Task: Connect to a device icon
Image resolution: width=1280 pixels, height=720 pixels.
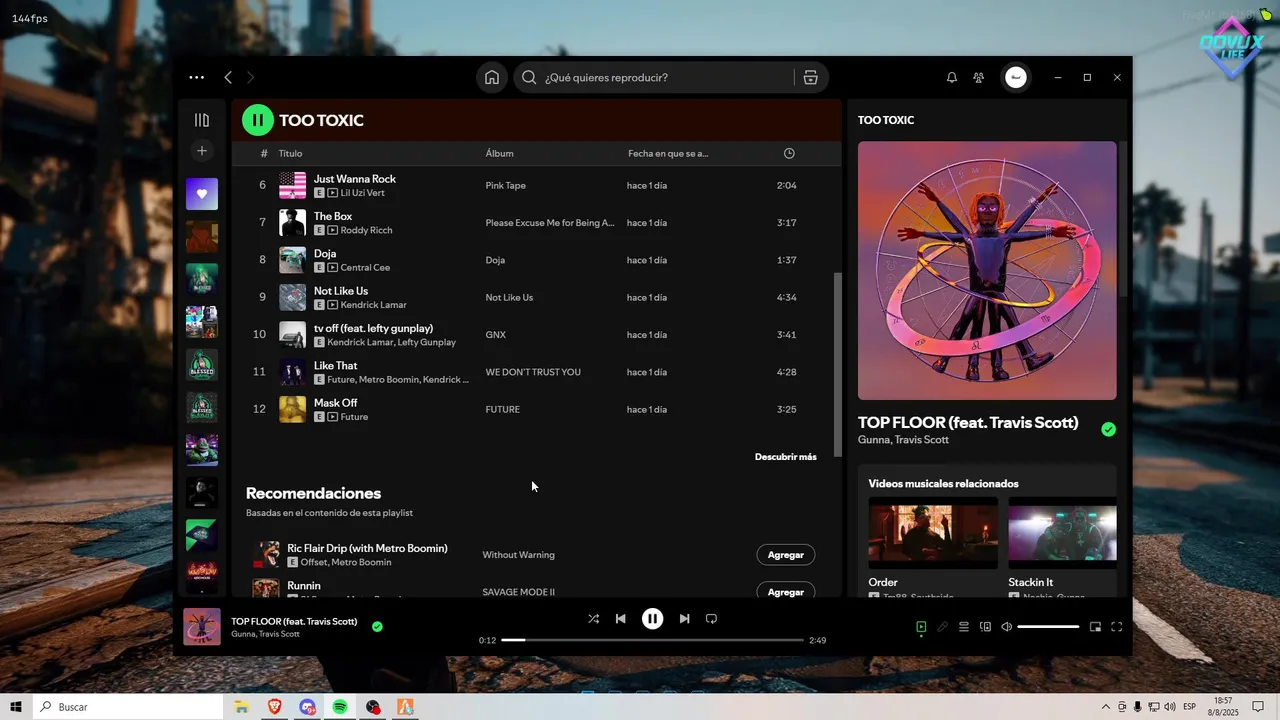Action: point(985,627)
